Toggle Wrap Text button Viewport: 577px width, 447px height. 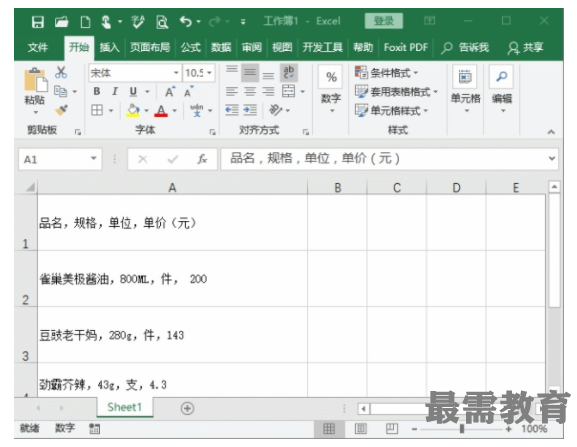(289, 72)
